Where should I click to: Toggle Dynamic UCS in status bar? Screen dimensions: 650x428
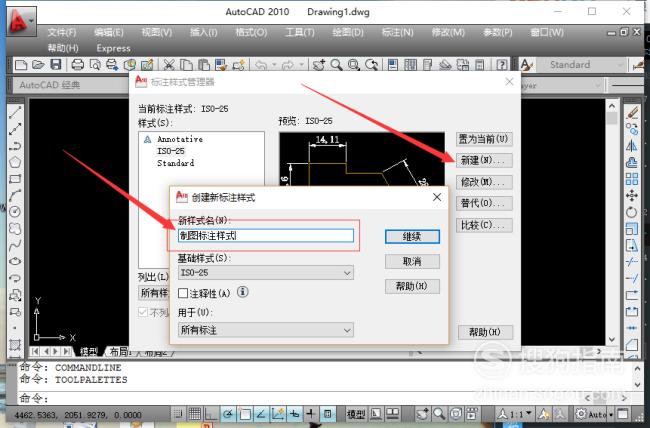[278, 413]
